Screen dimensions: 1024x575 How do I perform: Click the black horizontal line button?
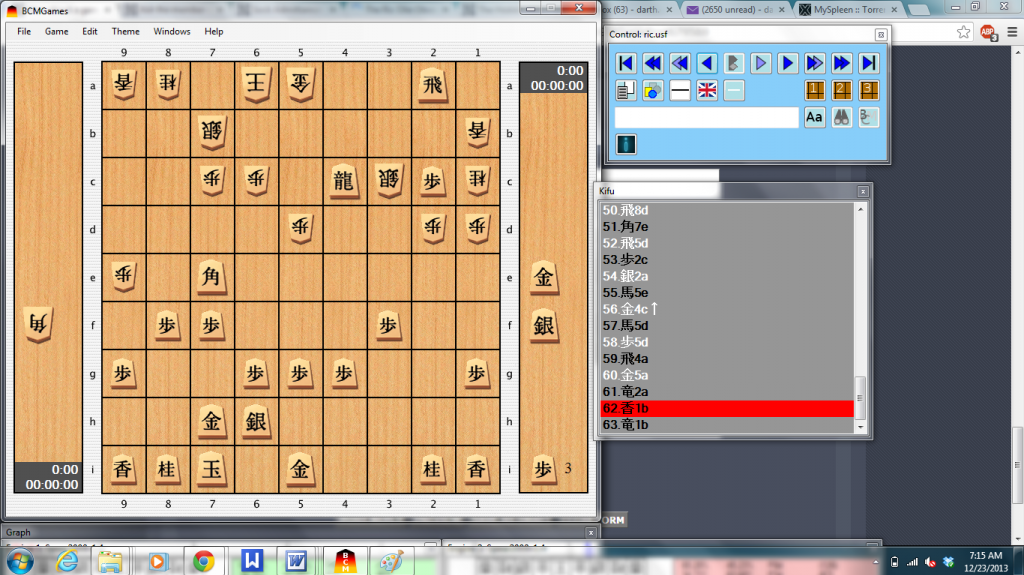point(680,90)
